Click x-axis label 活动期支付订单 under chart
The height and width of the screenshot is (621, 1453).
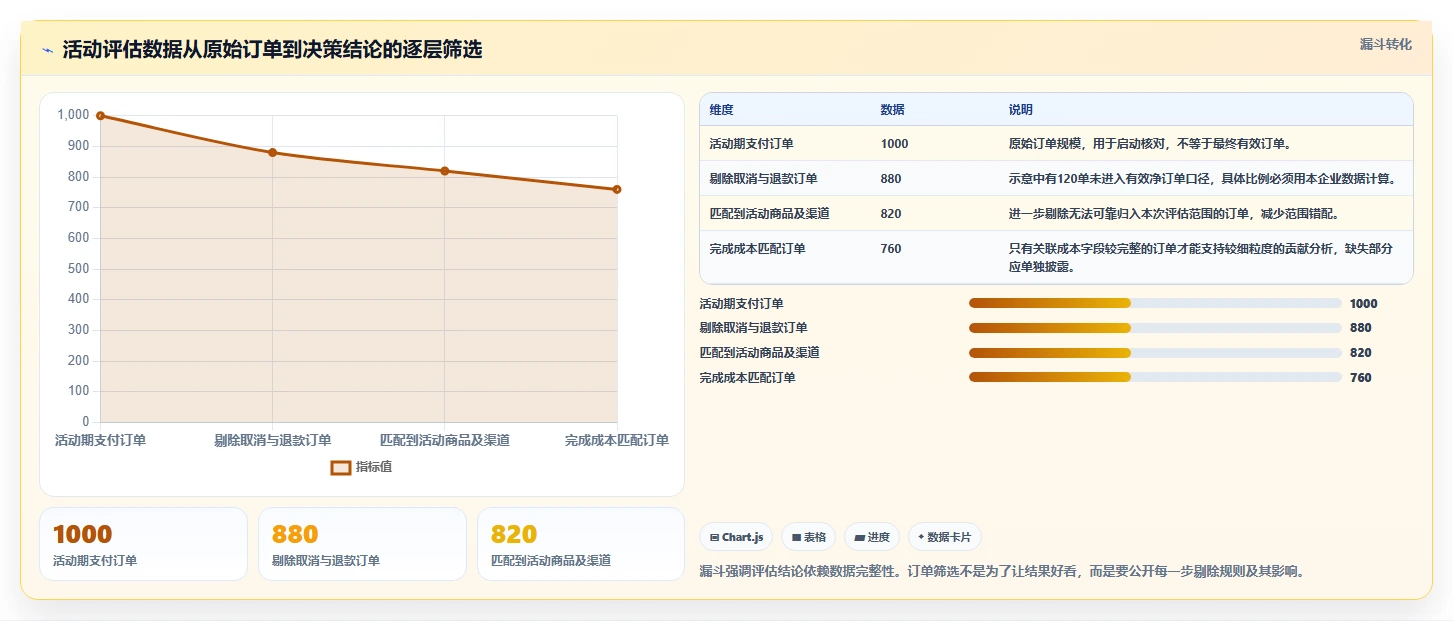tap(100, 440)
